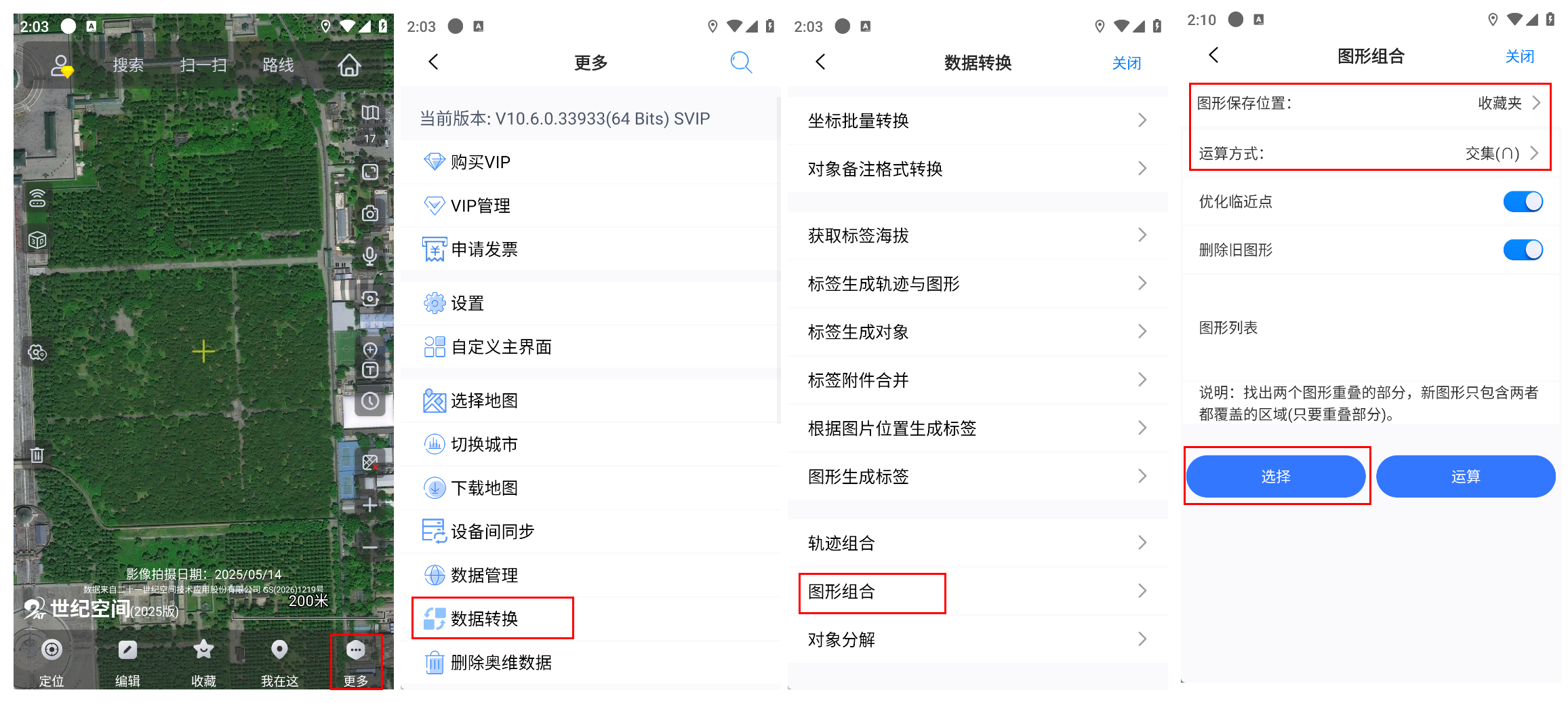Expand the 坐标批量转换 chevron

[1142, 120]
